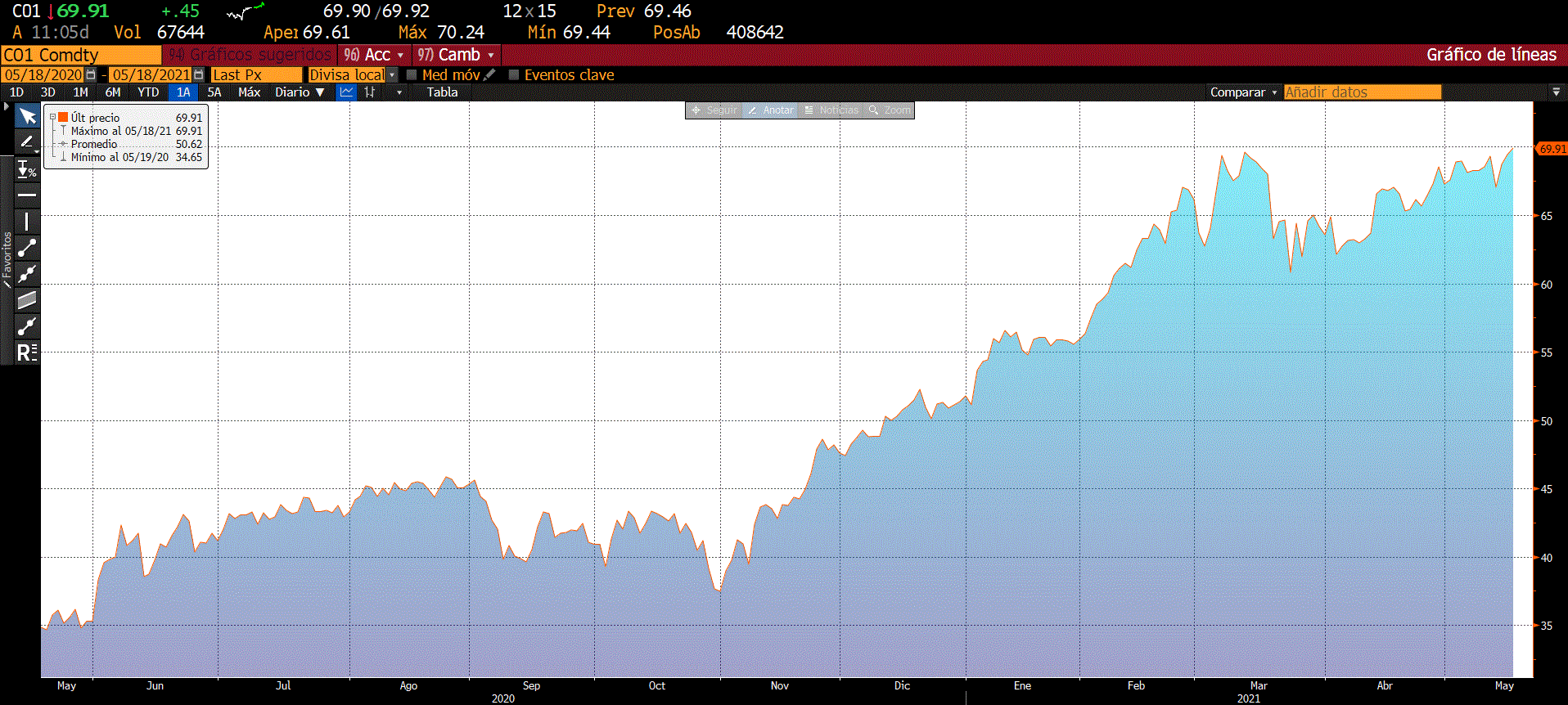Select the 1A time range
Viewport: 1568px width, 705px height.
click(x=183, y=92)
